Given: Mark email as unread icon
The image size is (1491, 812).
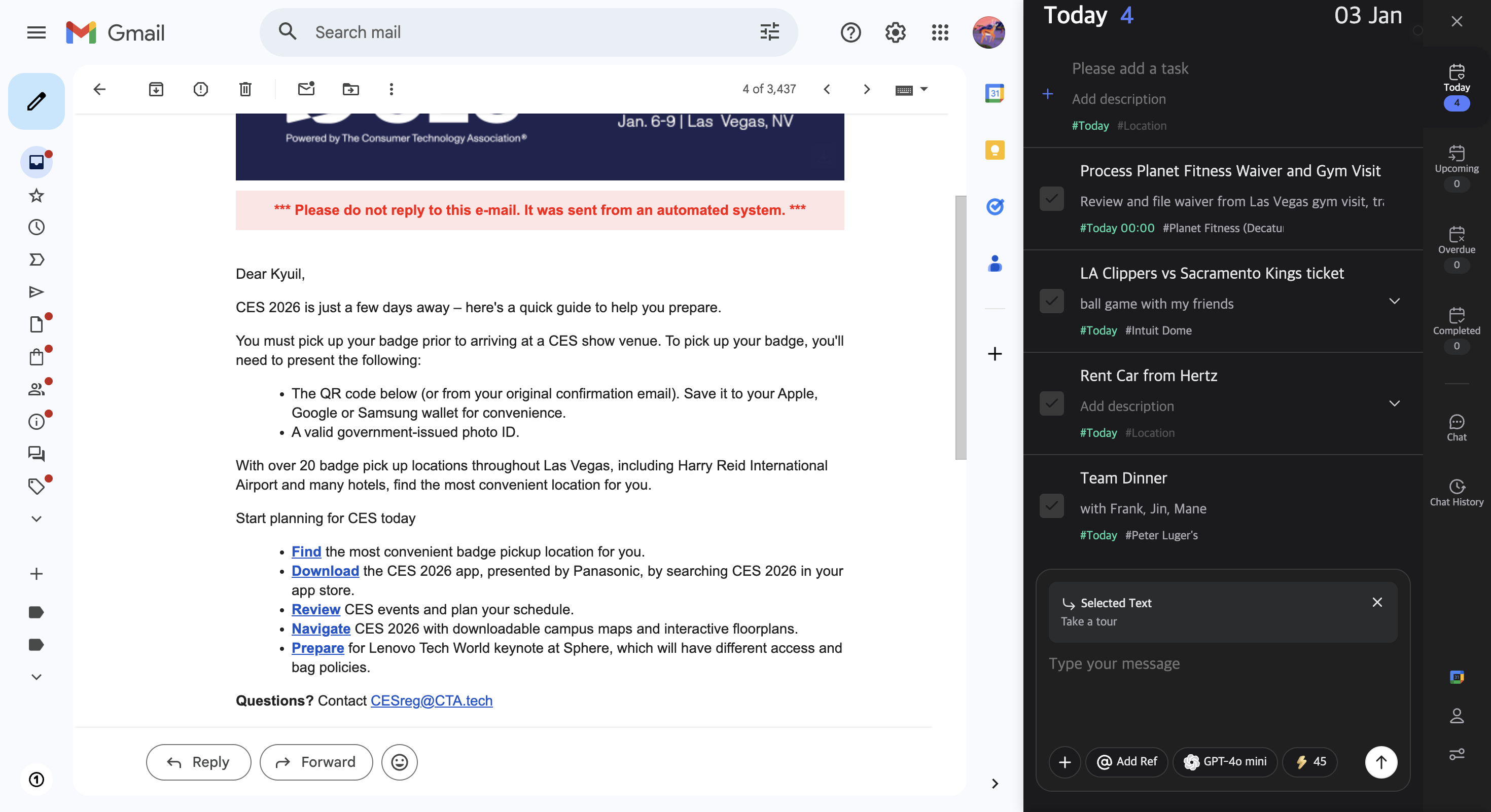Looking at the screenshot, I should pyautogui.click(x=306, y=89).
